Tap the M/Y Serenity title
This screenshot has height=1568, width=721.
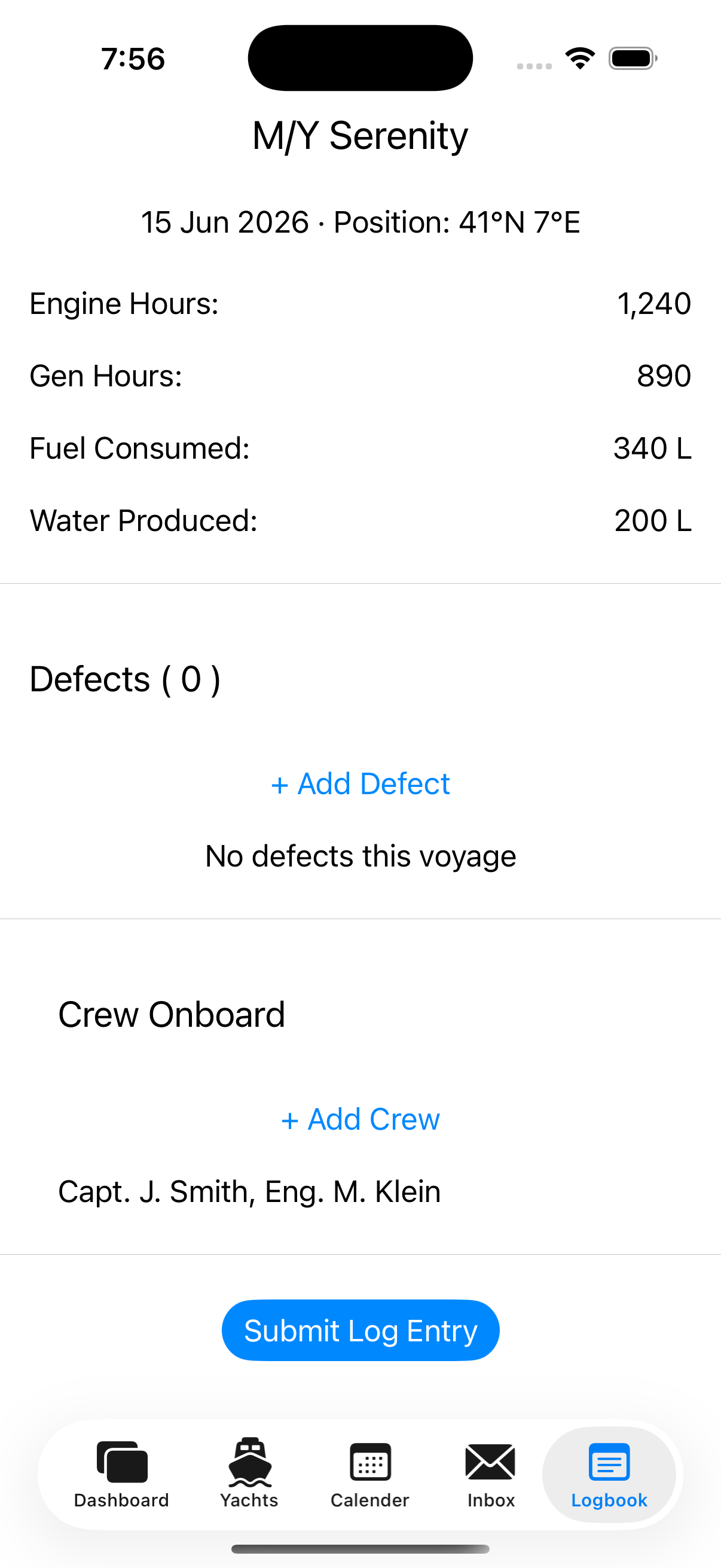(x=360, y=135)
